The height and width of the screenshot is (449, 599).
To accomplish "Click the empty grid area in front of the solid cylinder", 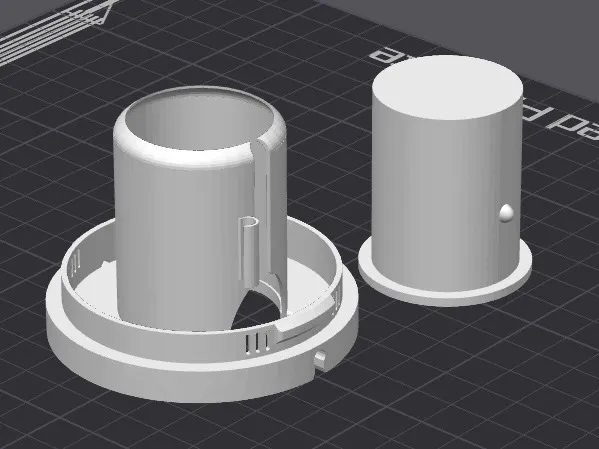I will (458, 363).
